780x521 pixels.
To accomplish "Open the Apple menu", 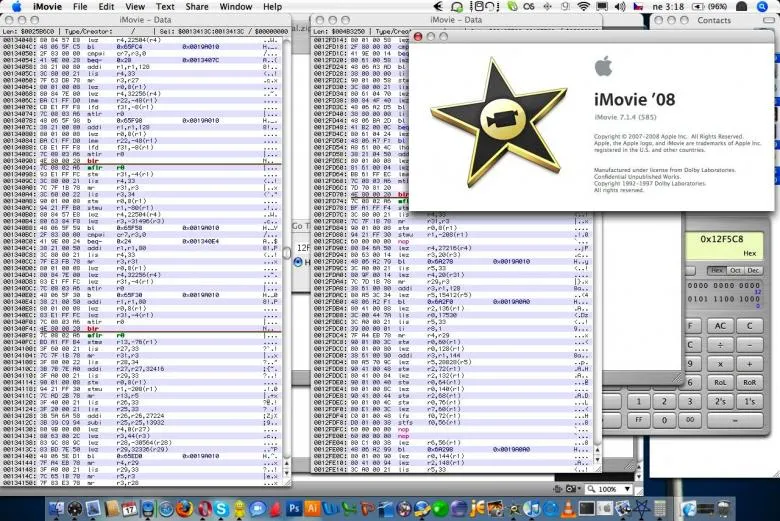I will tap(16, 6).
